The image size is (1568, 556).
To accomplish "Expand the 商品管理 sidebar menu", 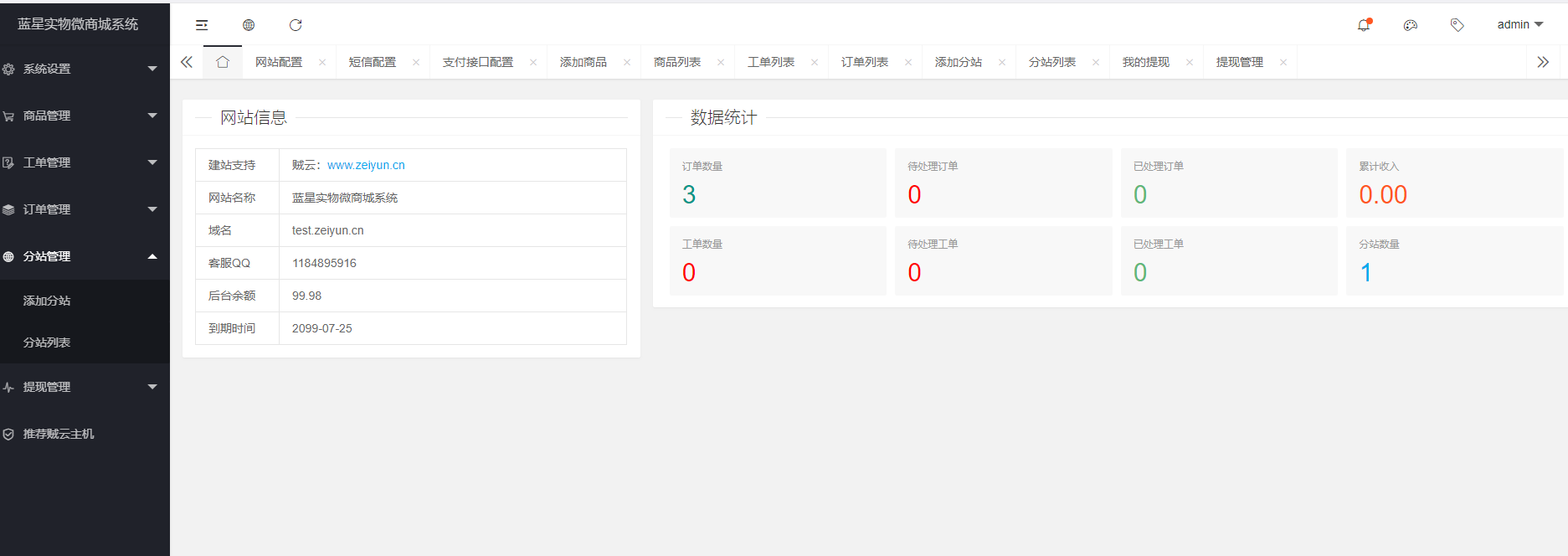I will point(80,116).
